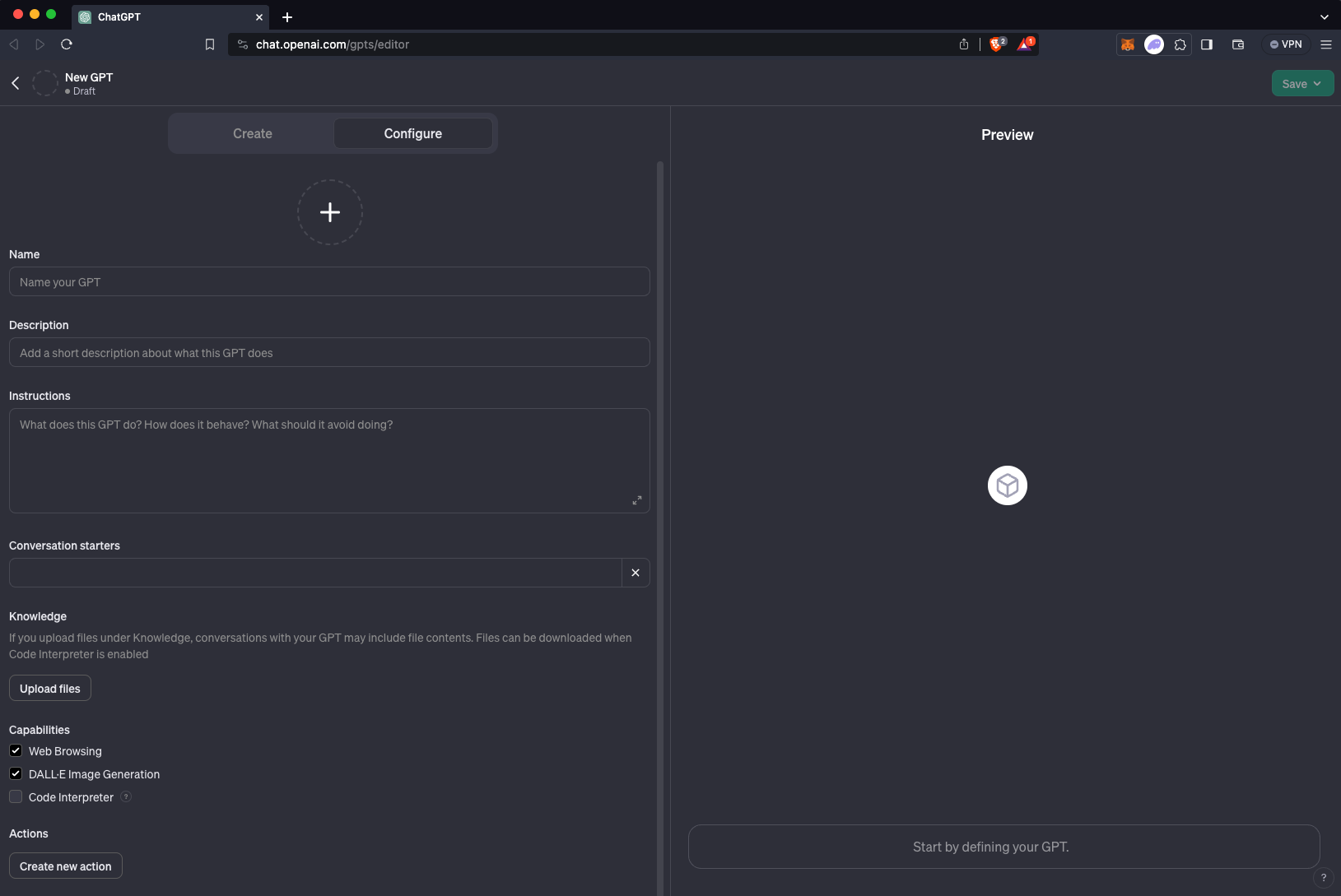The image size is (1341, 896).
Task: Uncheck DALL·E Image Generation
Action: tap(16, 773)
